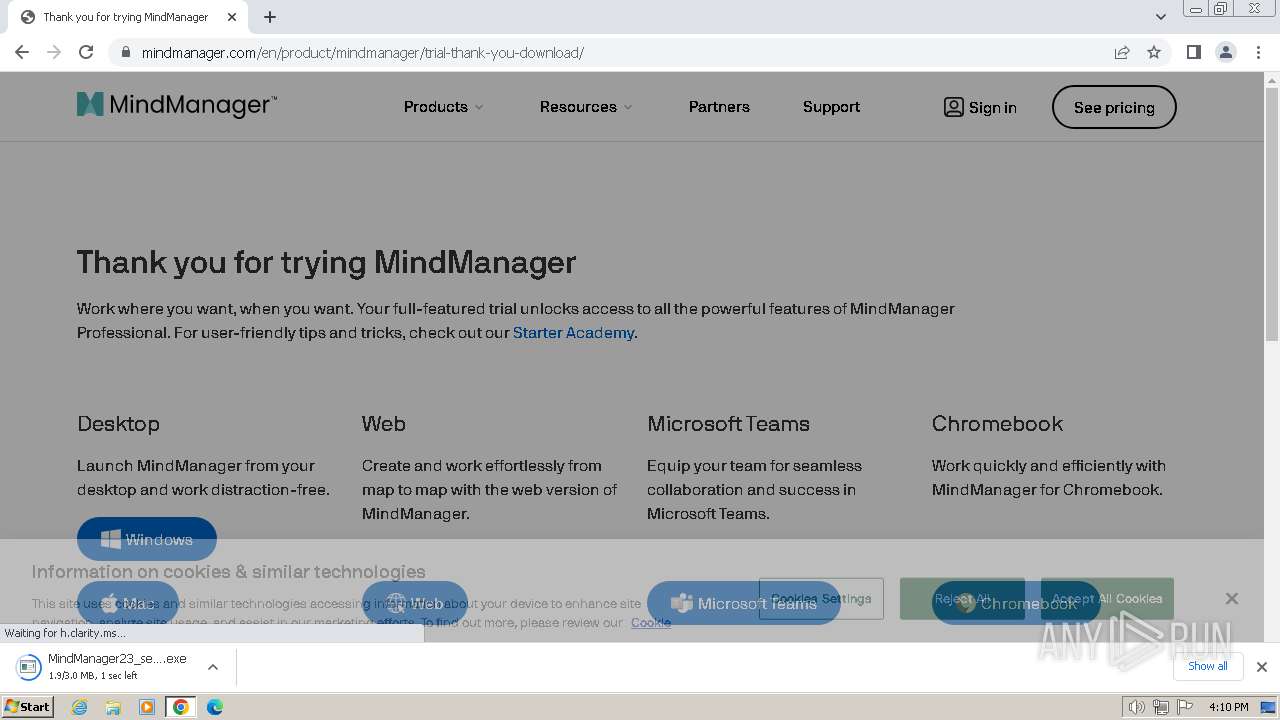Screen dimensions: 1280x720
Task: Open the Chrome three-dot menu
Action: point(1258,52)
